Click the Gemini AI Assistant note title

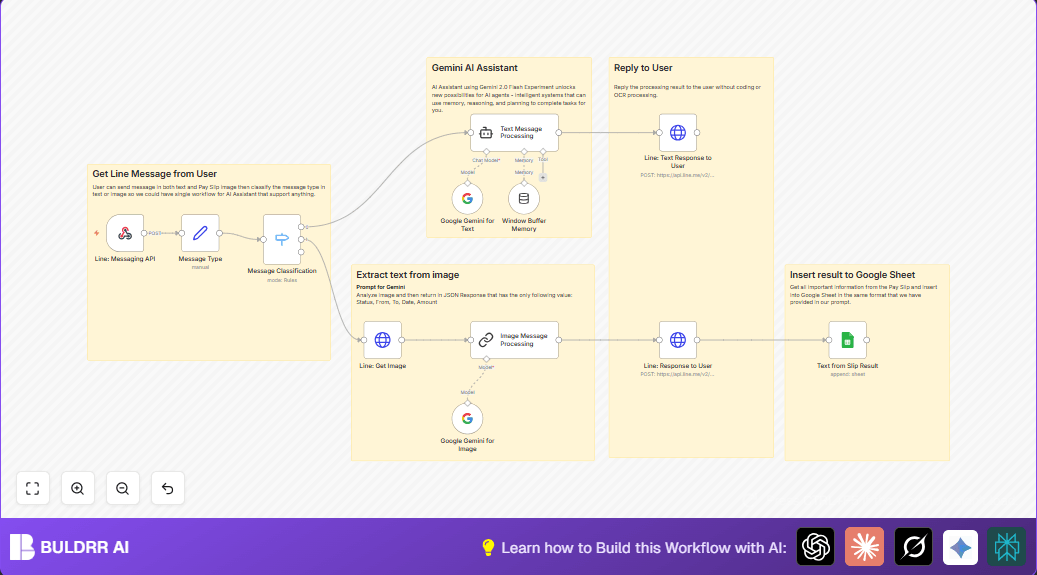[474, 67]
